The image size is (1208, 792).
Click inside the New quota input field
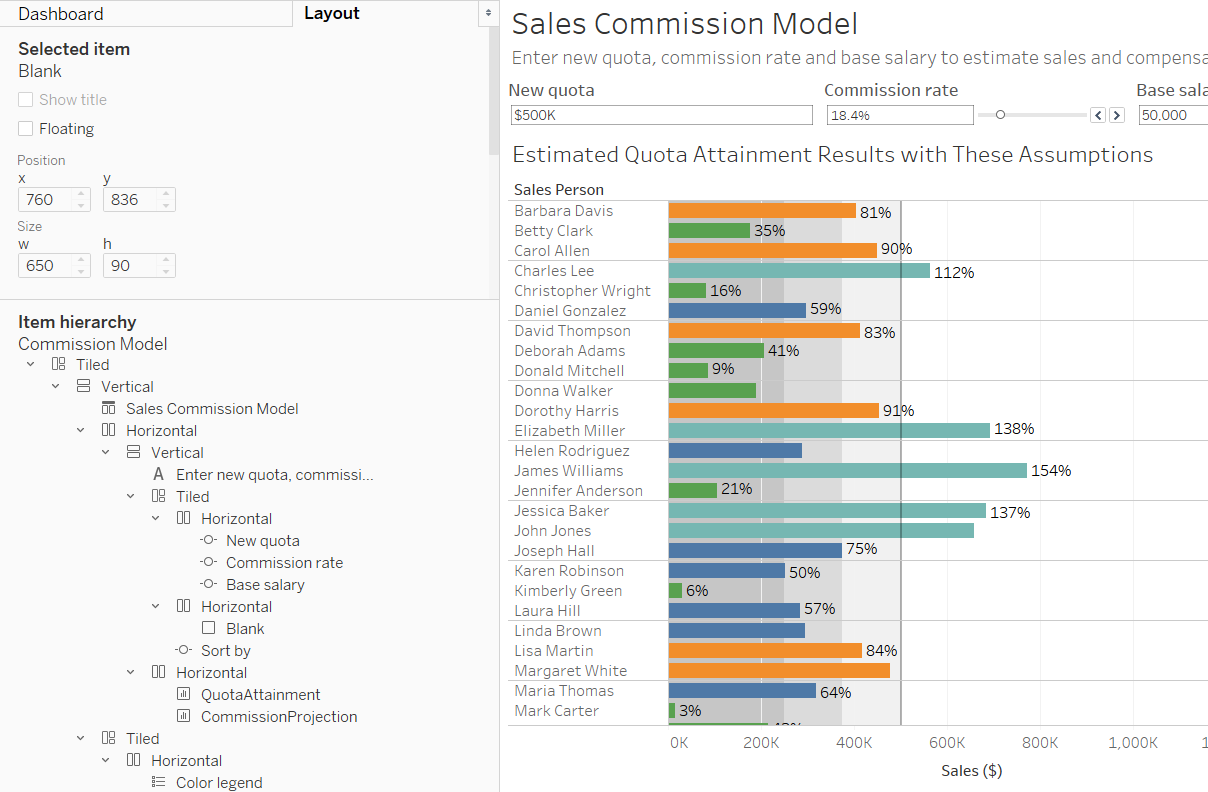[x=660, y=114]
